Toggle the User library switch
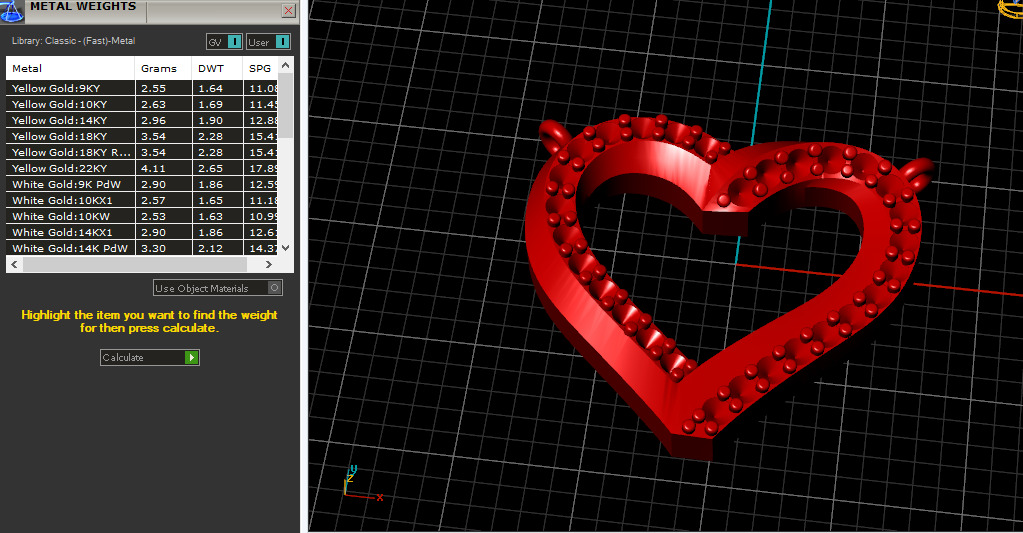1023x533 pixels. [268, 42]
